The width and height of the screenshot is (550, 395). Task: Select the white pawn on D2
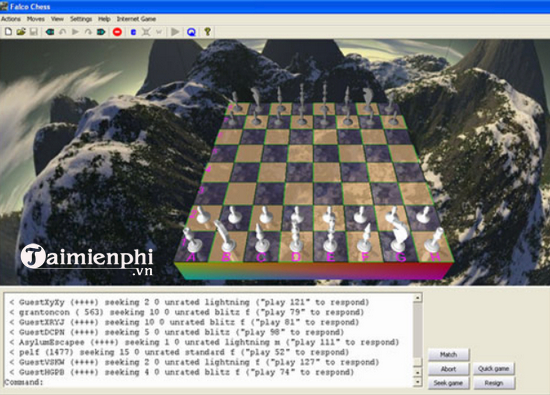click(x=297, y=215)
